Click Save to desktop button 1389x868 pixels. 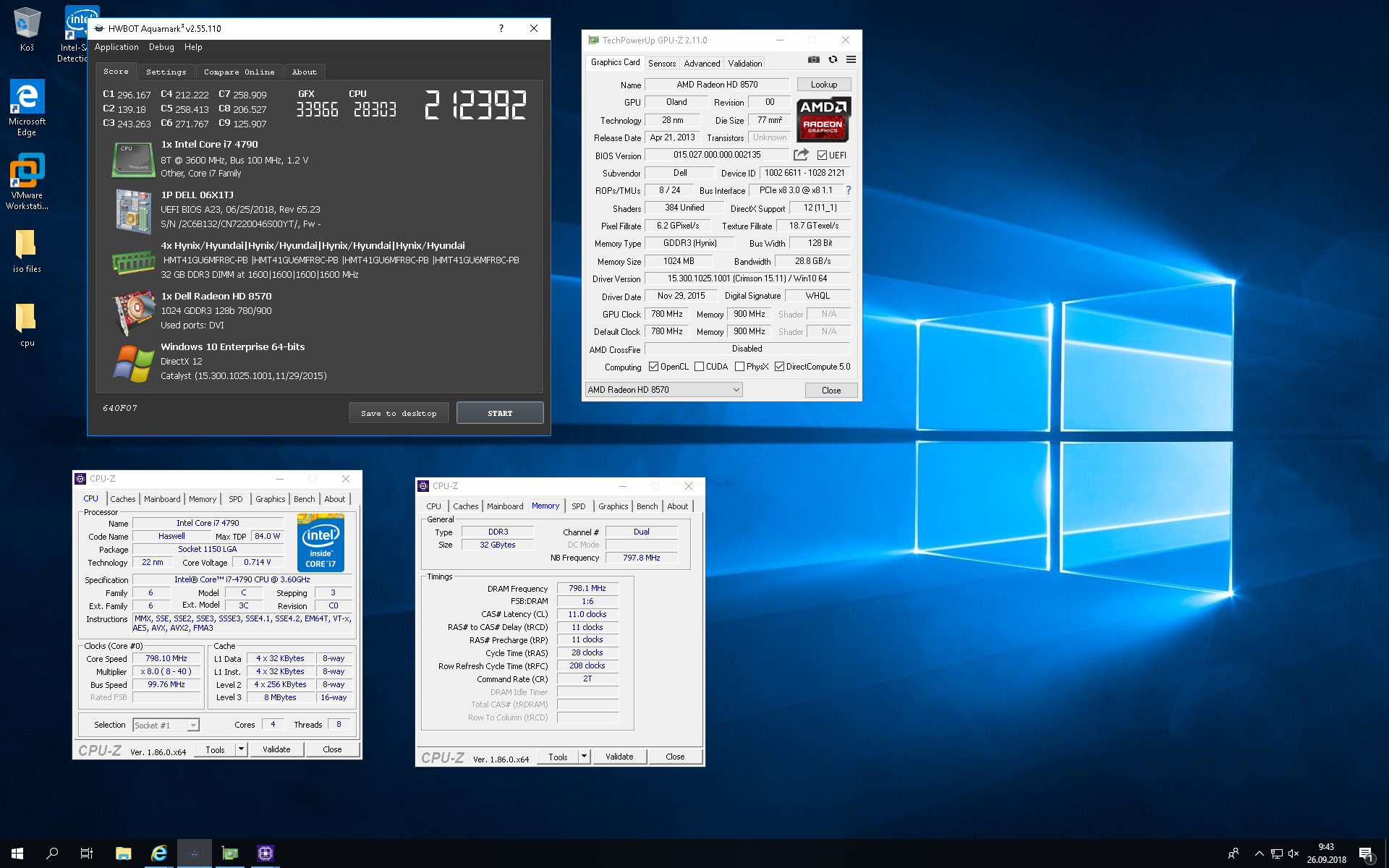point(399,413)
